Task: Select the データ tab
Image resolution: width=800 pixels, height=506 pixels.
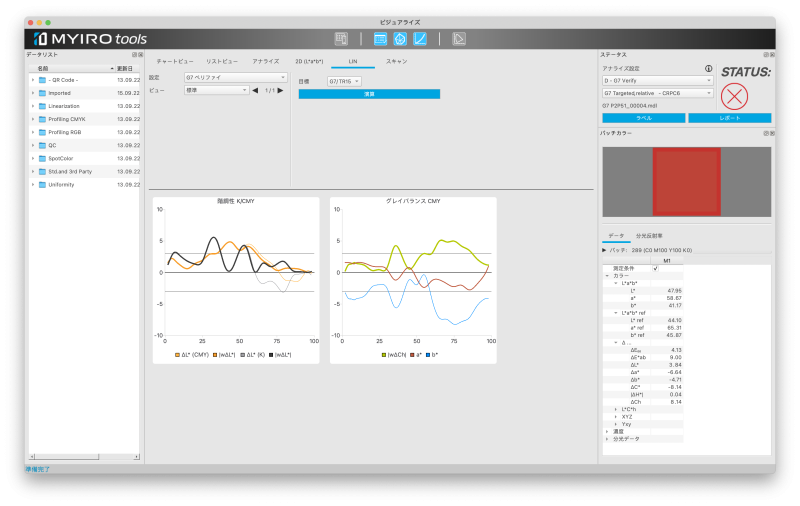Action: pos(616,236)
